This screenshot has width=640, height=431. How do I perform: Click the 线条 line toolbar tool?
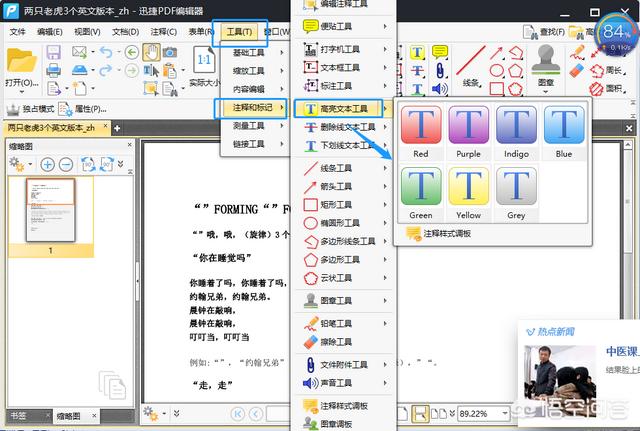click(471, 66)
